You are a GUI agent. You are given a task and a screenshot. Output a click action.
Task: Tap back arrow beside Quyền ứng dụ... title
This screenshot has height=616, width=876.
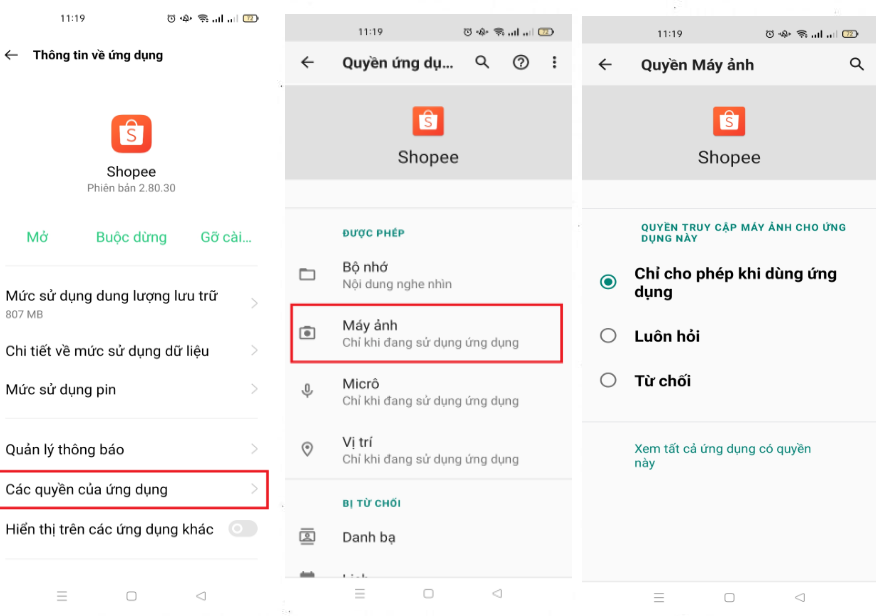[x=308, y=62]
